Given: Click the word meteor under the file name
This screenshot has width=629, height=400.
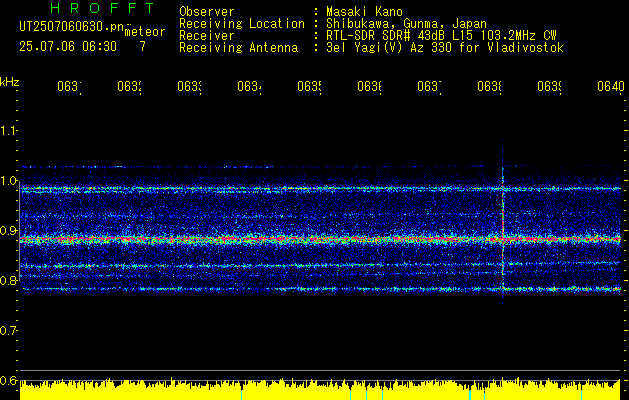Looking at the screenshot, I should point(145,32).
